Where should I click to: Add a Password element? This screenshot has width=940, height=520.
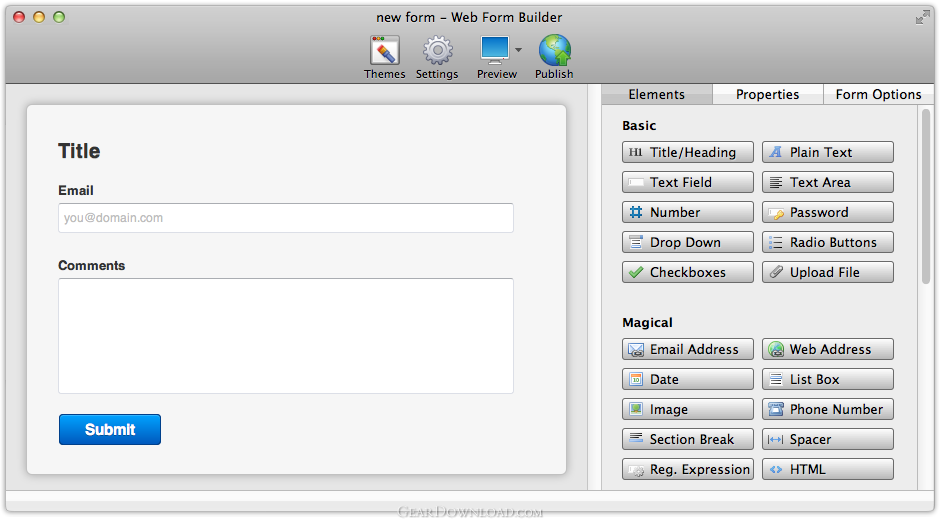pyautogui.click(x=828, y=212)
